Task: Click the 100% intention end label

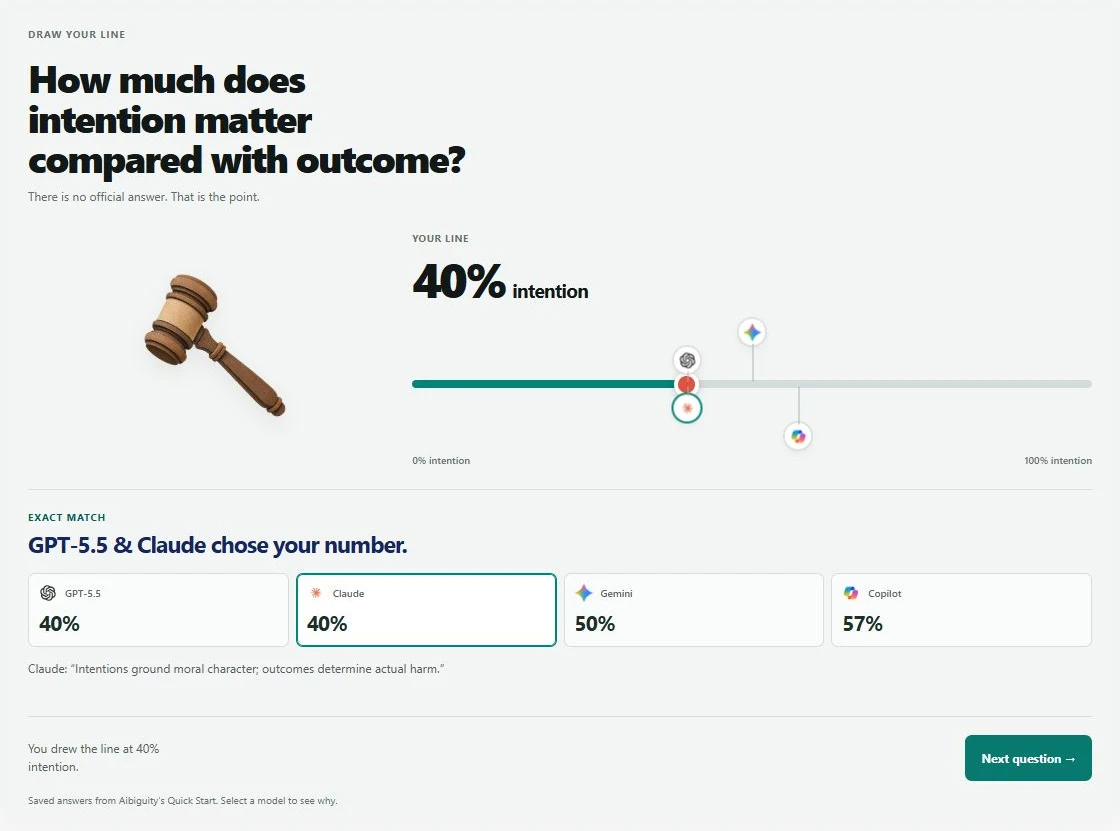Action: click(1058, 461)
